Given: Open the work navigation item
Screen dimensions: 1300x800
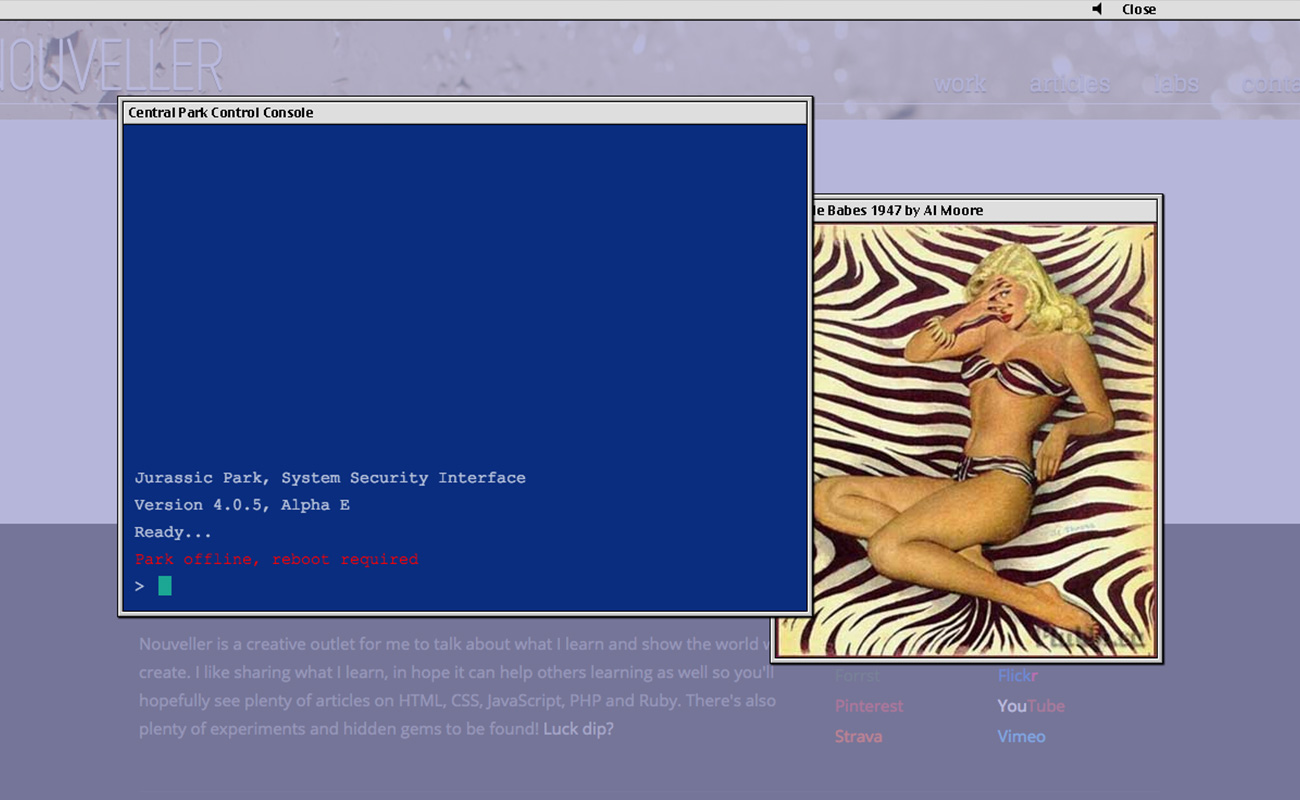Looking at the screenshot, I should (x=960, y=84).
